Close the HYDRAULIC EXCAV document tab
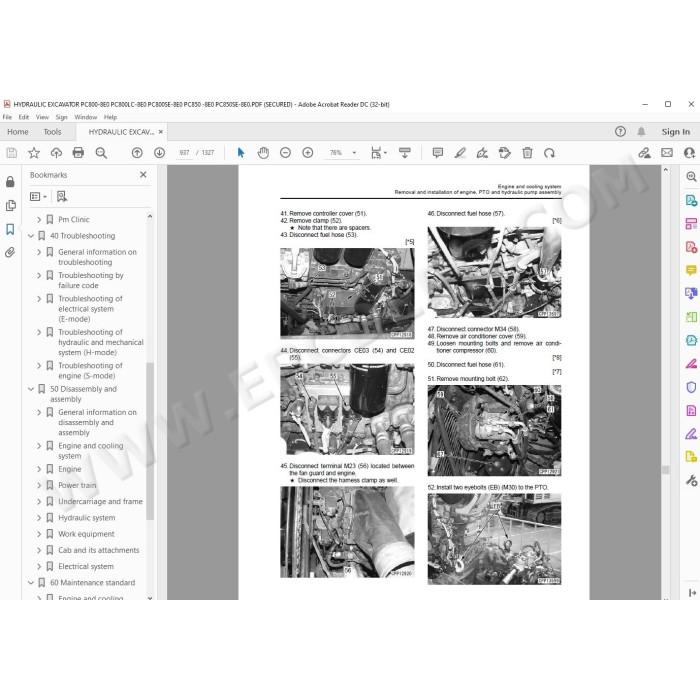Image resolution: width=700 pixels, height=700 pixels. (x=161, y=132)
